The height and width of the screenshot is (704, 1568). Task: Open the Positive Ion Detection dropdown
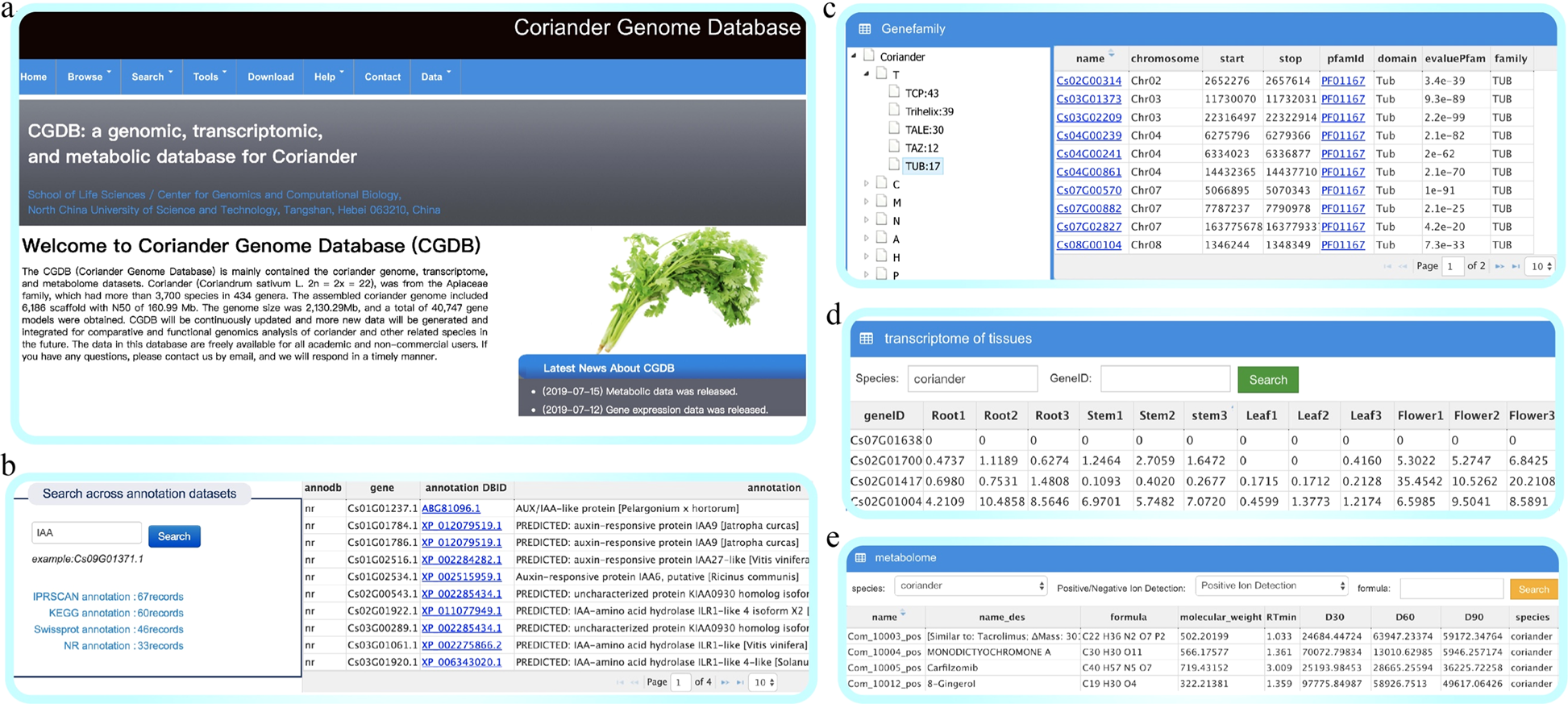click(x=1272, y=586)
